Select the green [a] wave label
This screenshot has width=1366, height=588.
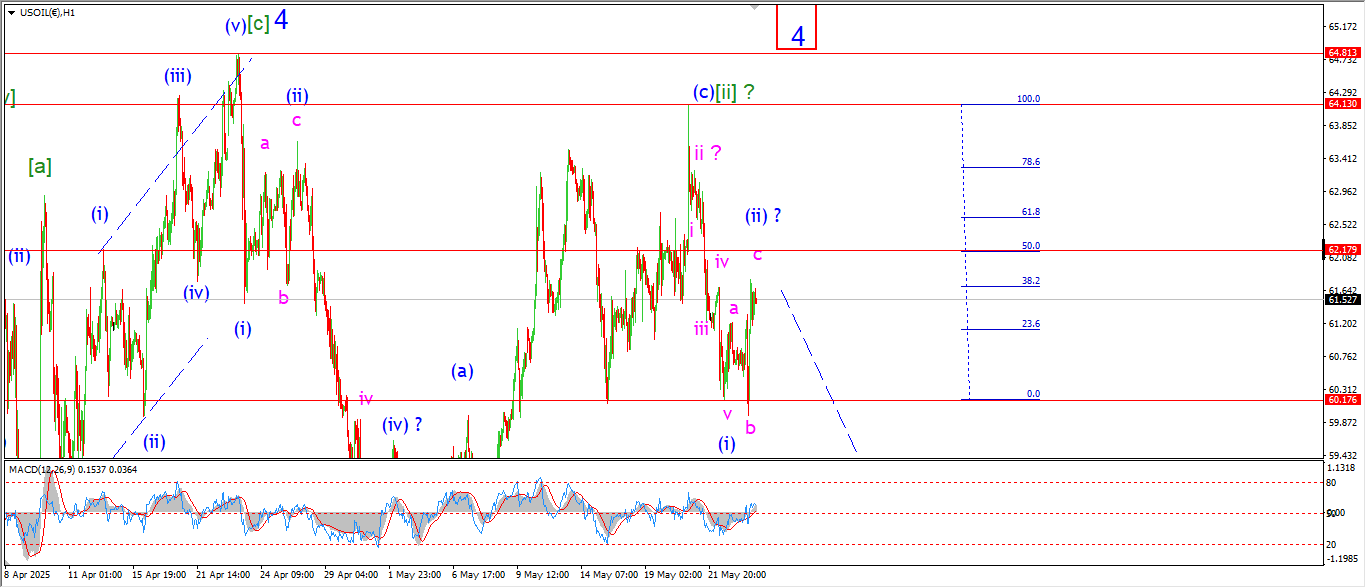(x=40, y=166)
